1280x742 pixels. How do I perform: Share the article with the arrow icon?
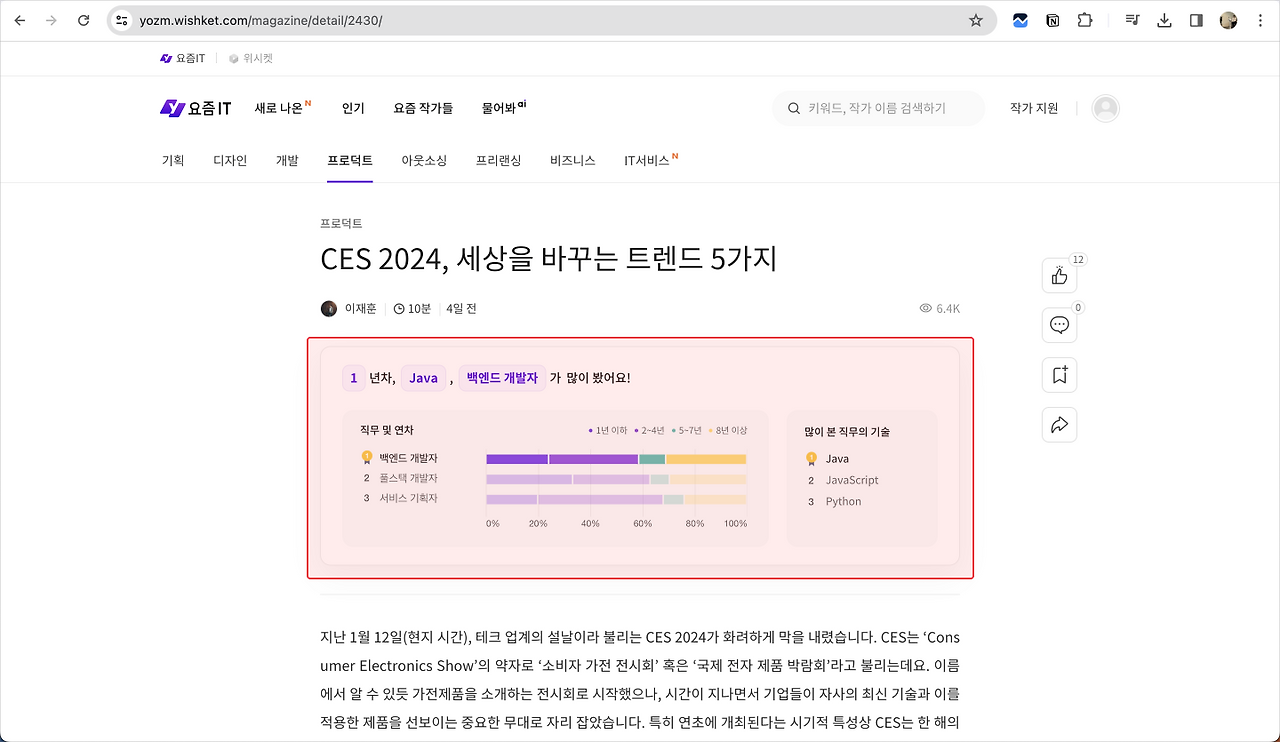pyautogui.click(x=1059, y=425)
